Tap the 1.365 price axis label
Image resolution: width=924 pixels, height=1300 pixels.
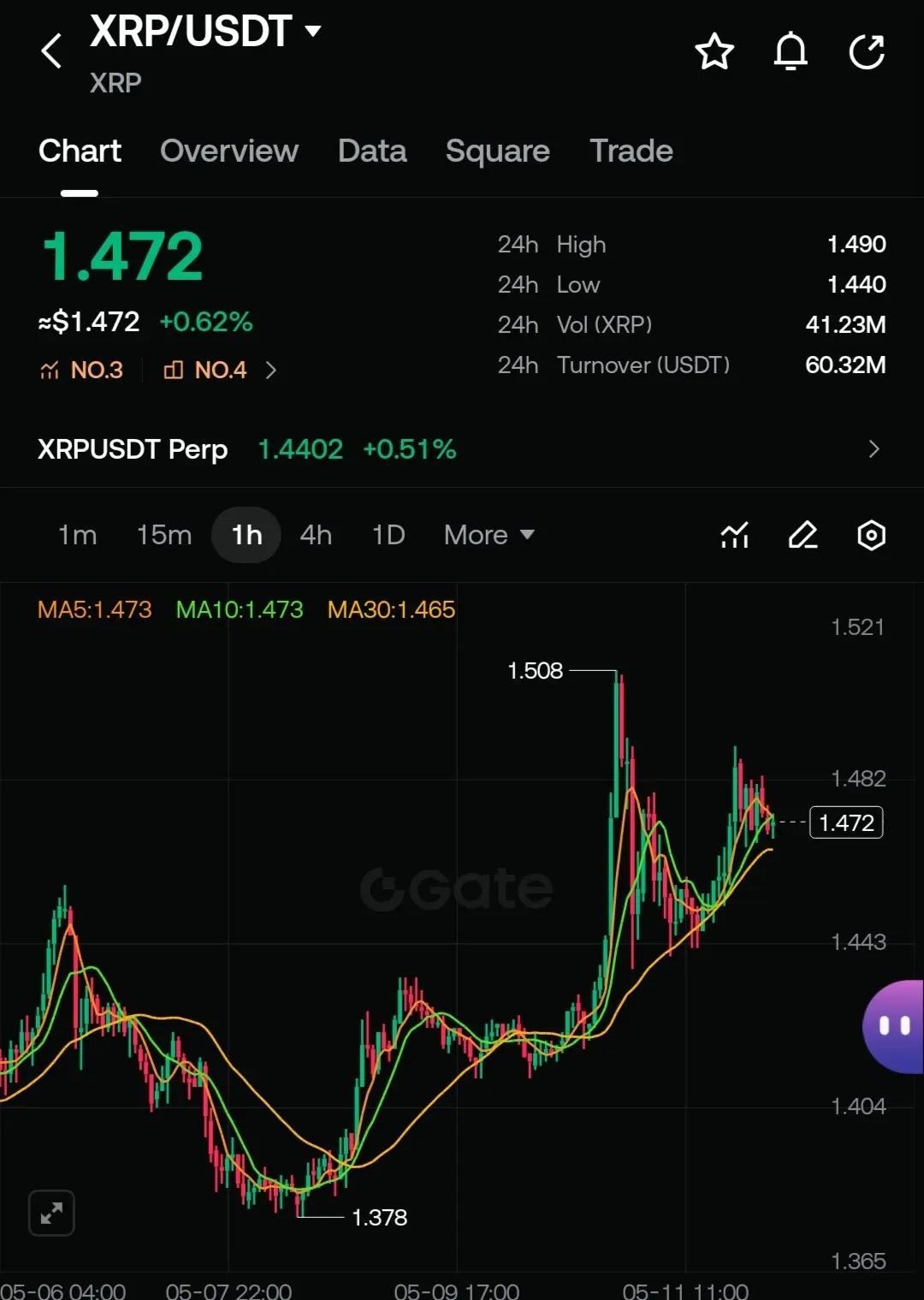858,1261
